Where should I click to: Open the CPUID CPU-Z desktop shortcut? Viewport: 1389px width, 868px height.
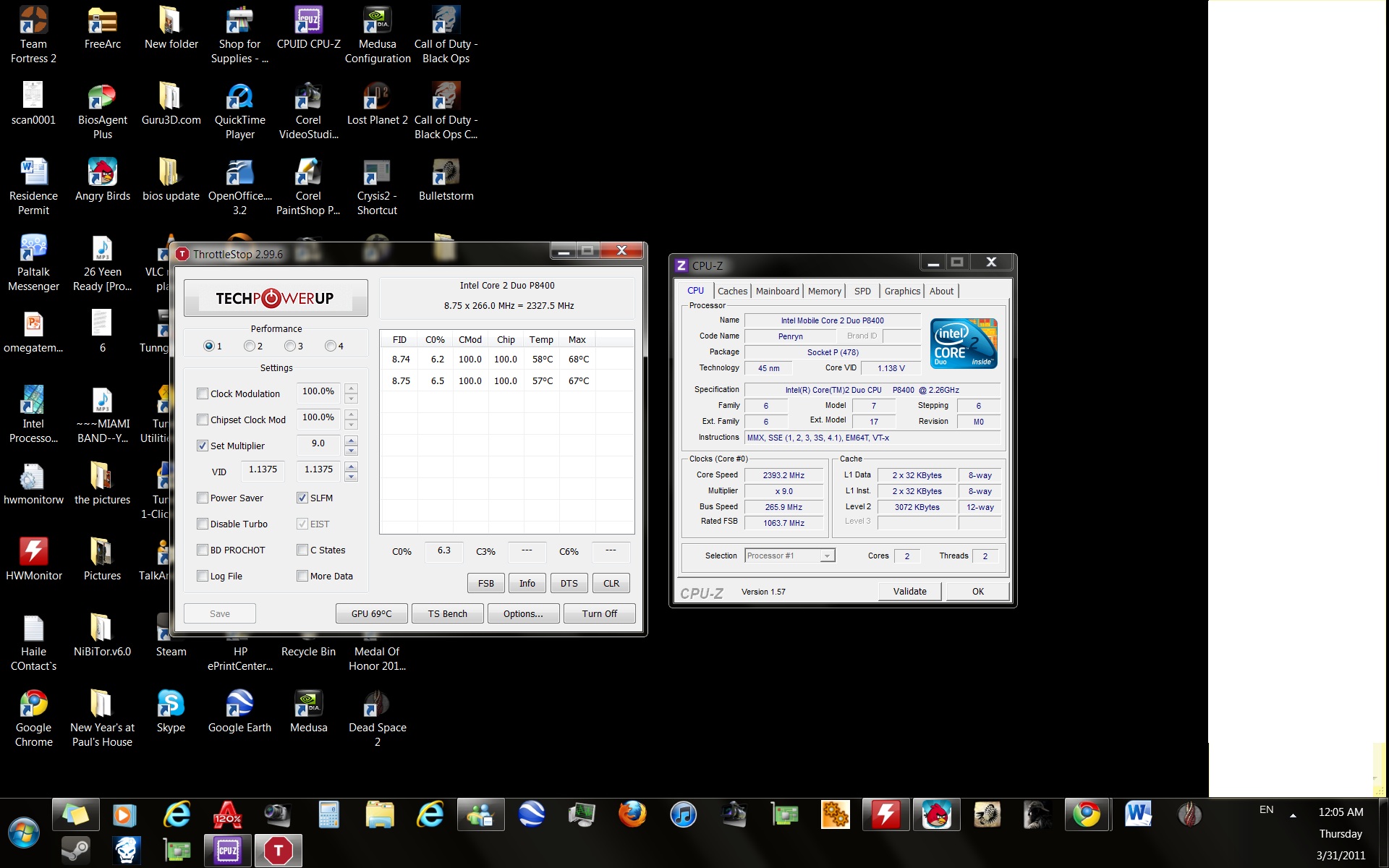(309, 27)
